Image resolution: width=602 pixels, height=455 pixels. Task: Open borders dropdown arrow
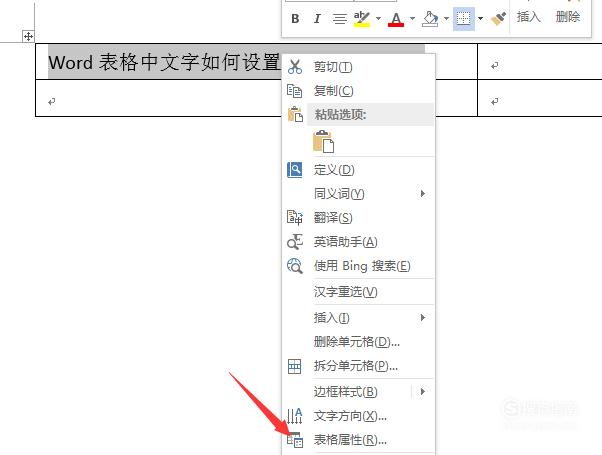point(480,18)
